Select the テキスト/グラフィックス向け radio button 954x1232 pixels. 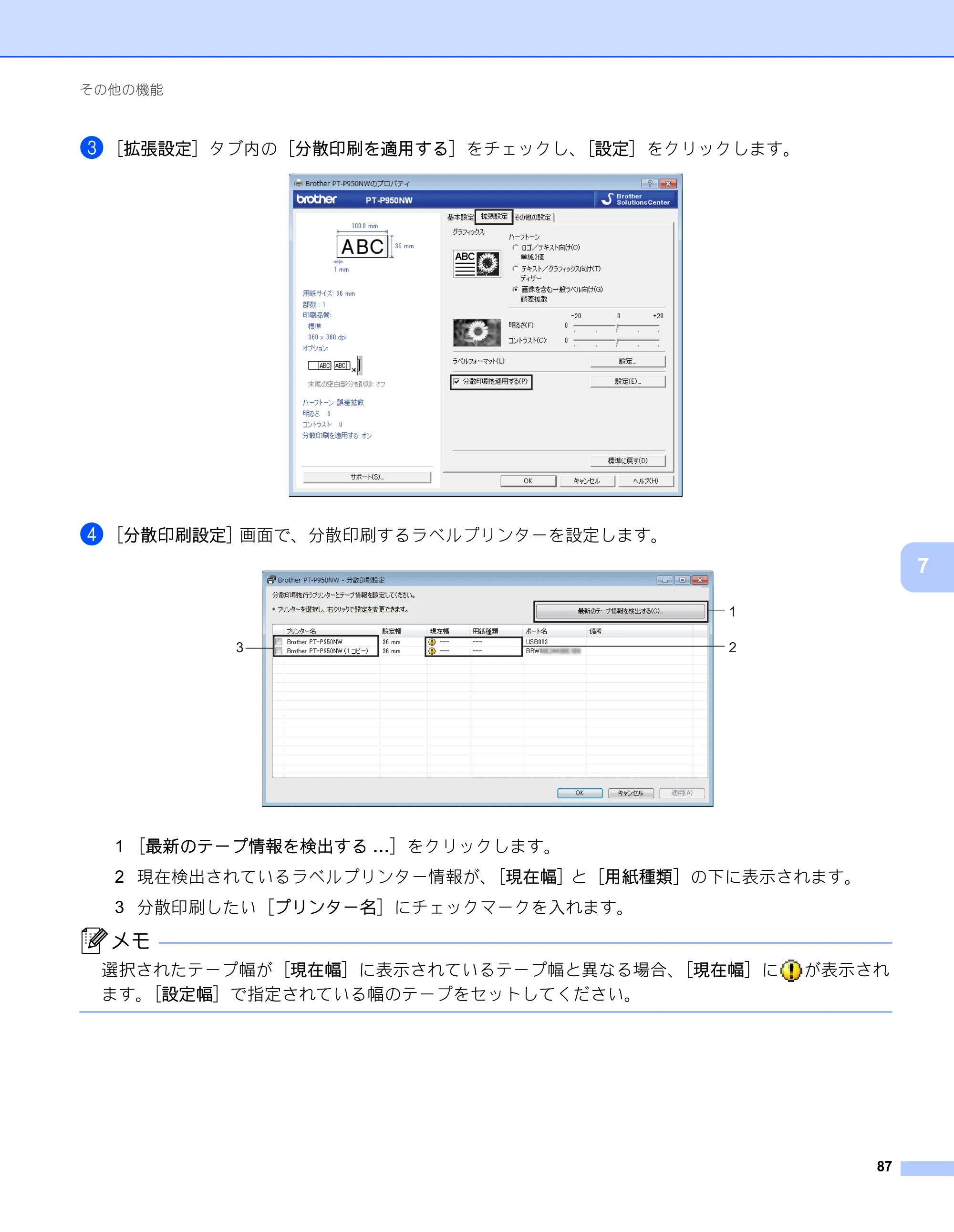(x=515, y=269)
